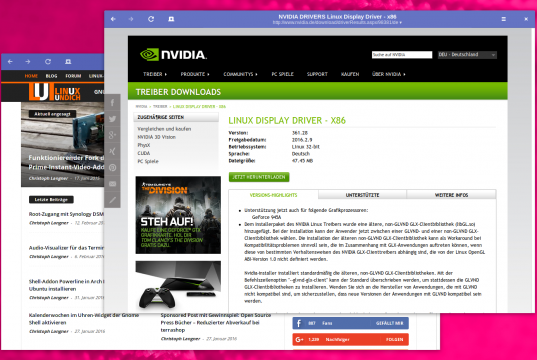
Task: Share via Google Plus icon in side bar
Action: (x=112, y=135)
